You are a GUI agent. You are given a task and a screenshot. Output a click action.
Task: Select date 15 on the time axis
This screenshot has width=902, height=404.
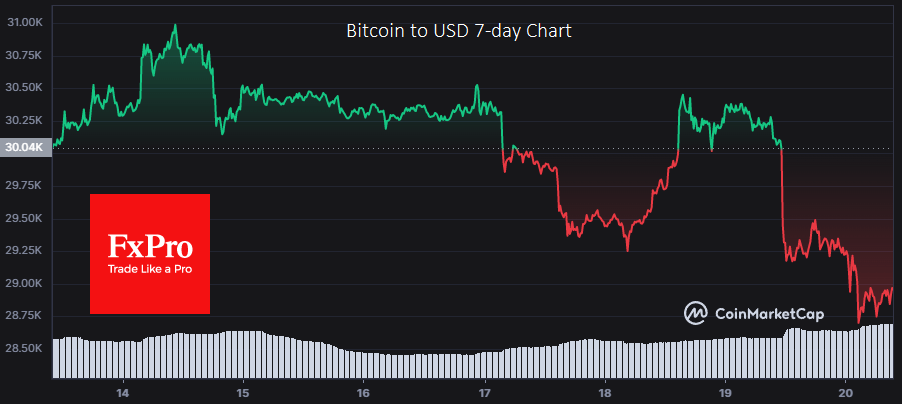tap(244, 392)
